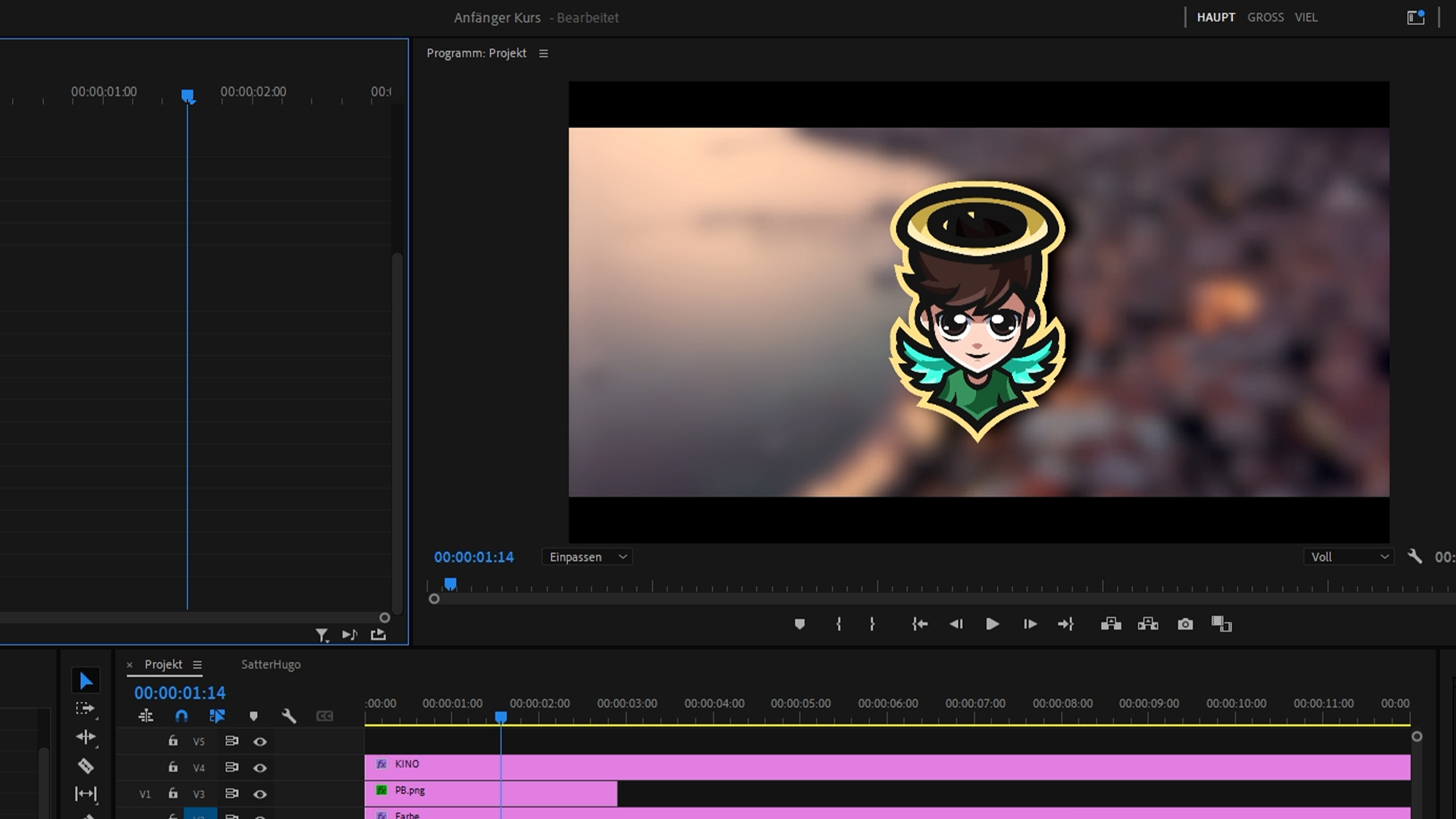Screen dimensions: 1456x819
Task: Play the sequence in Program monitor
Action: tap(992, 624)
